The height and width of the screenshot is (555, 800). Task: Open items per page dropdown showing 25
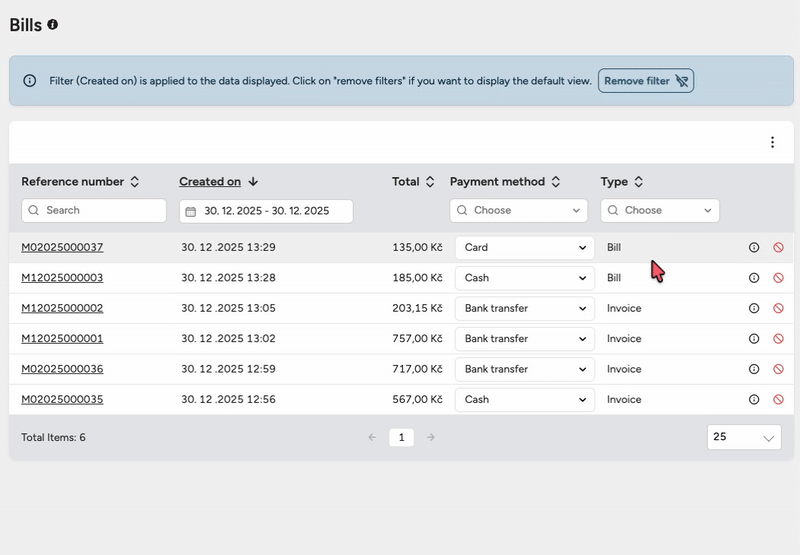pyautogui.click(x=744, y=437)
